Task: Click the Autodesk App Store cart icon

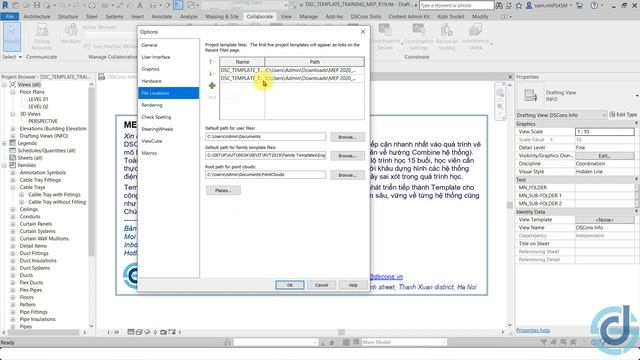Action: pos(580,5)
